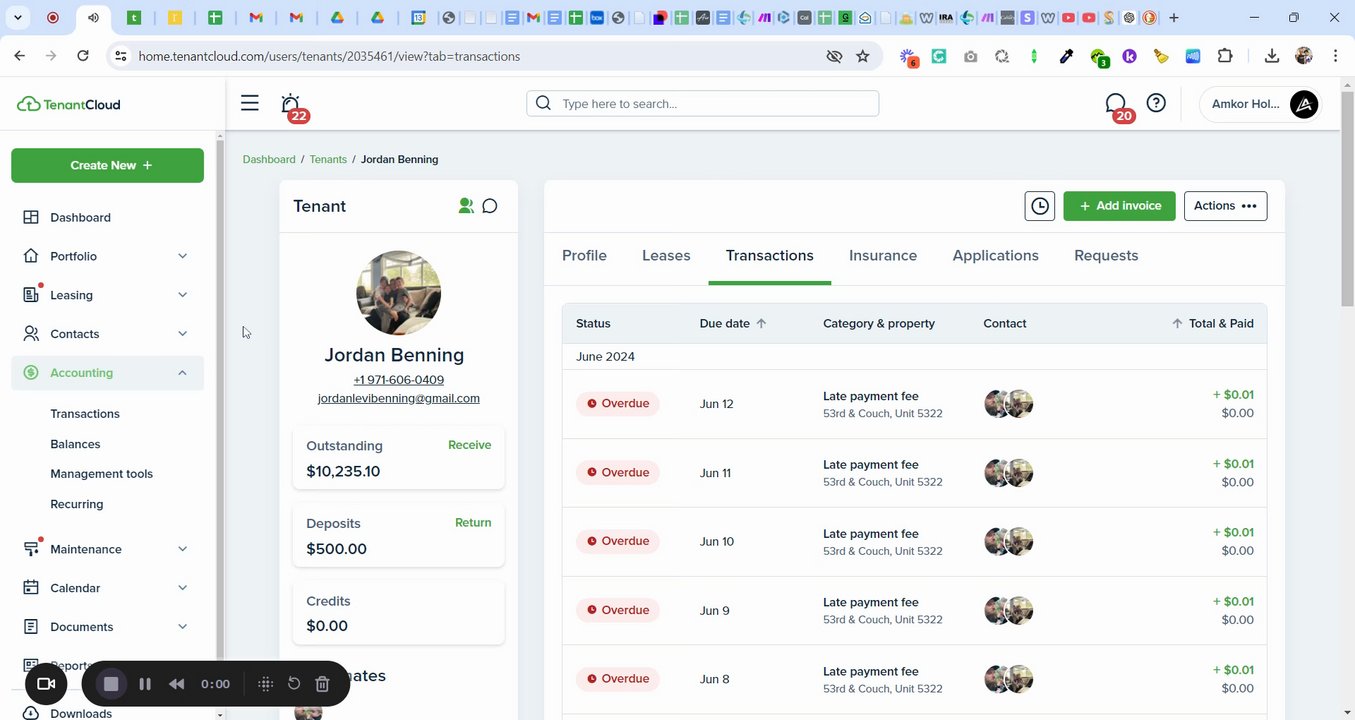Screen dimensions: 1355x720
Task: Click the Leasing sidebar icon
Action: pos(31,295)
